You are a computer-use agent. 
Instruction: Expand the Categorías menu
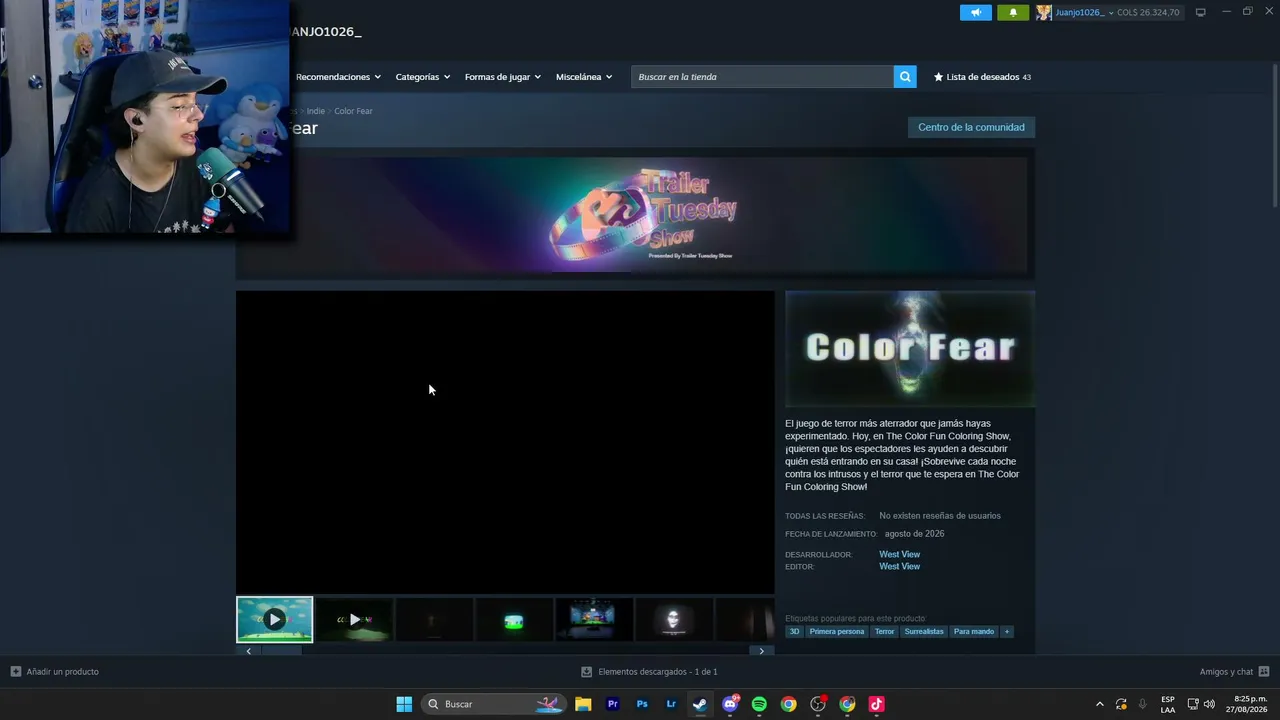[422, 77]
